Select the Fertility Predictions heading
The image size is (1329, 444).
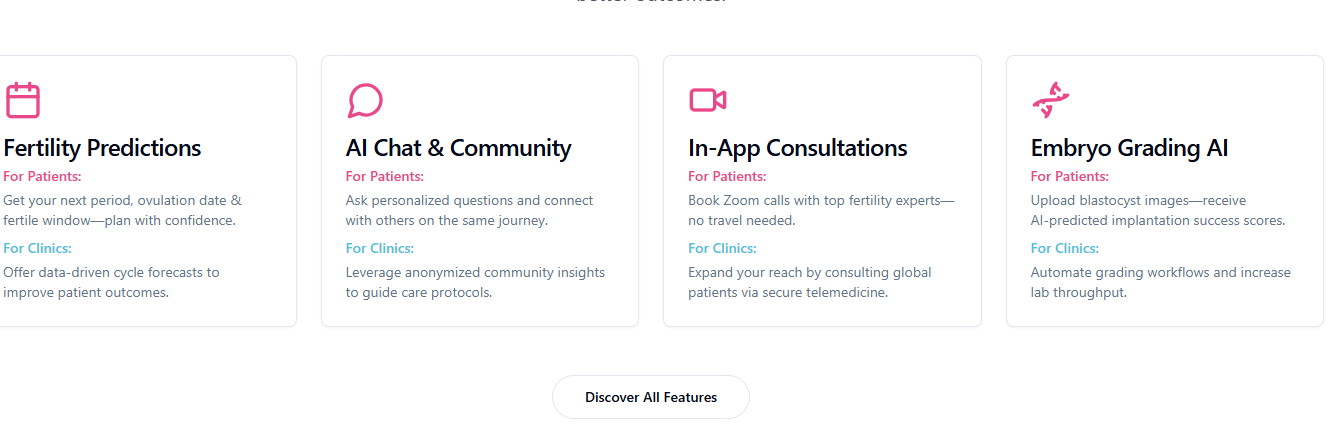pyautogui.click(x=102, y=148)
